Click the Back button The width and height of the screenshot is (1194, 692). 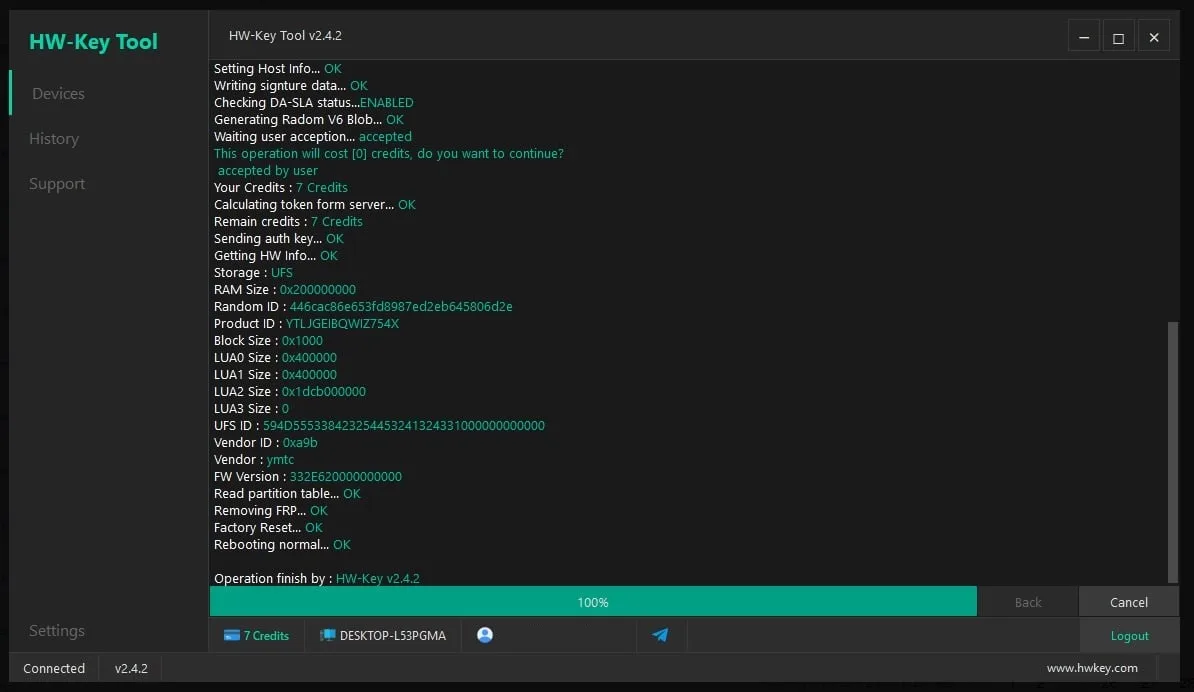1027,602
